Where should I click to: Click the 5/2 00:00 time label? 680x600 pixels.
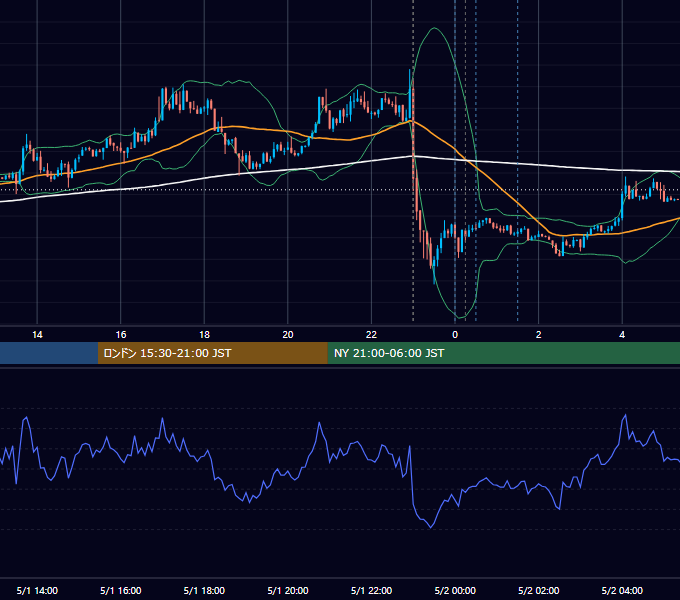pos(455,590)
